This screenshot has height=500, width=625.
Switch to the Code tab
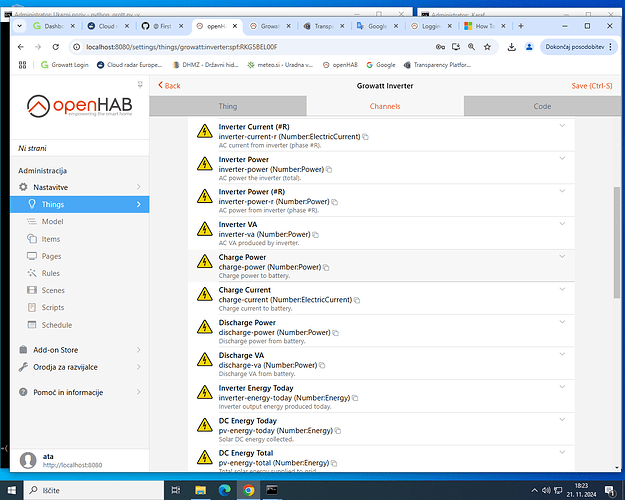point(542,106)
